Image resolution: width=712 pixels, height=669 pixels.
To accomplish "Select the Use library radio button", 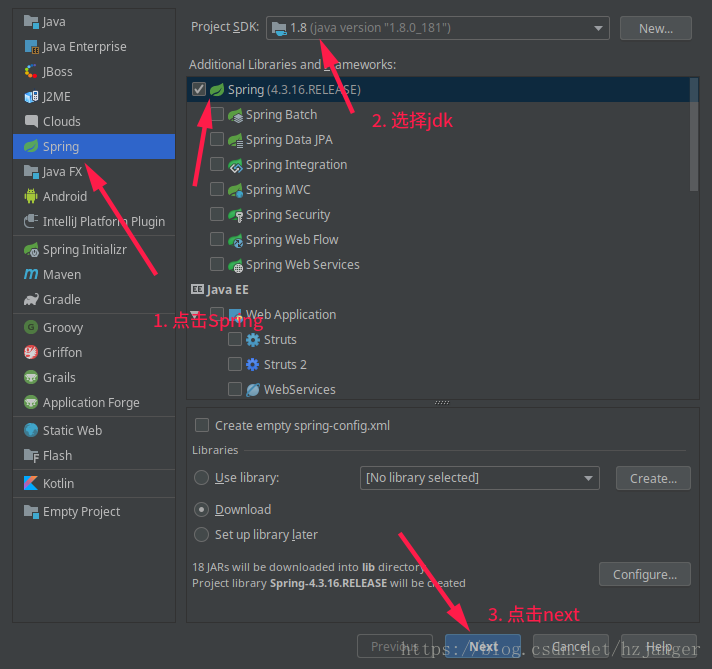I will point(201,478).
